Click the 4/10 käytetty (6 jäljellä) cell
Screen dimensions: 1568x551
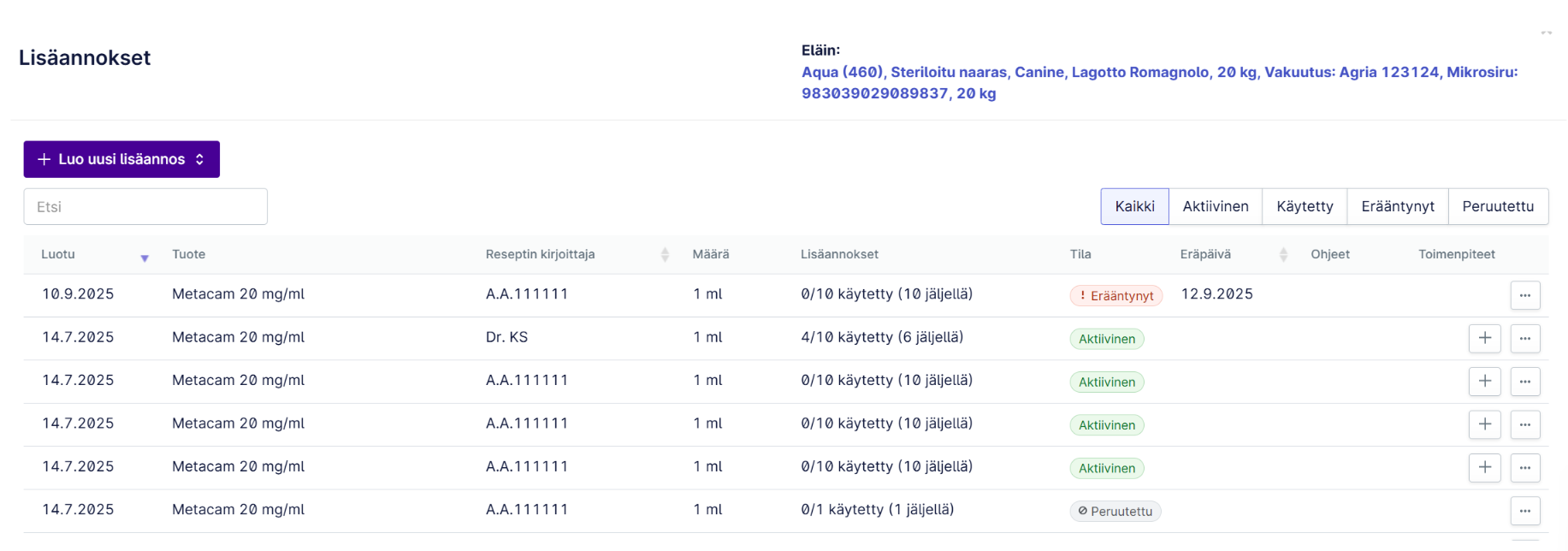[882, 337]
